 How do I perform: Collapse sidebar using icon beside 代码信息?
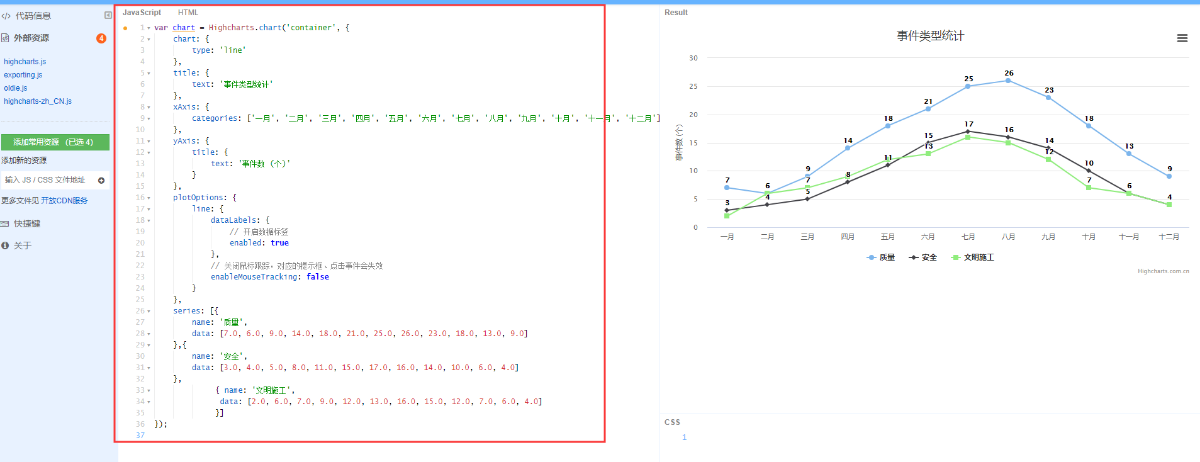click(108, 16)
